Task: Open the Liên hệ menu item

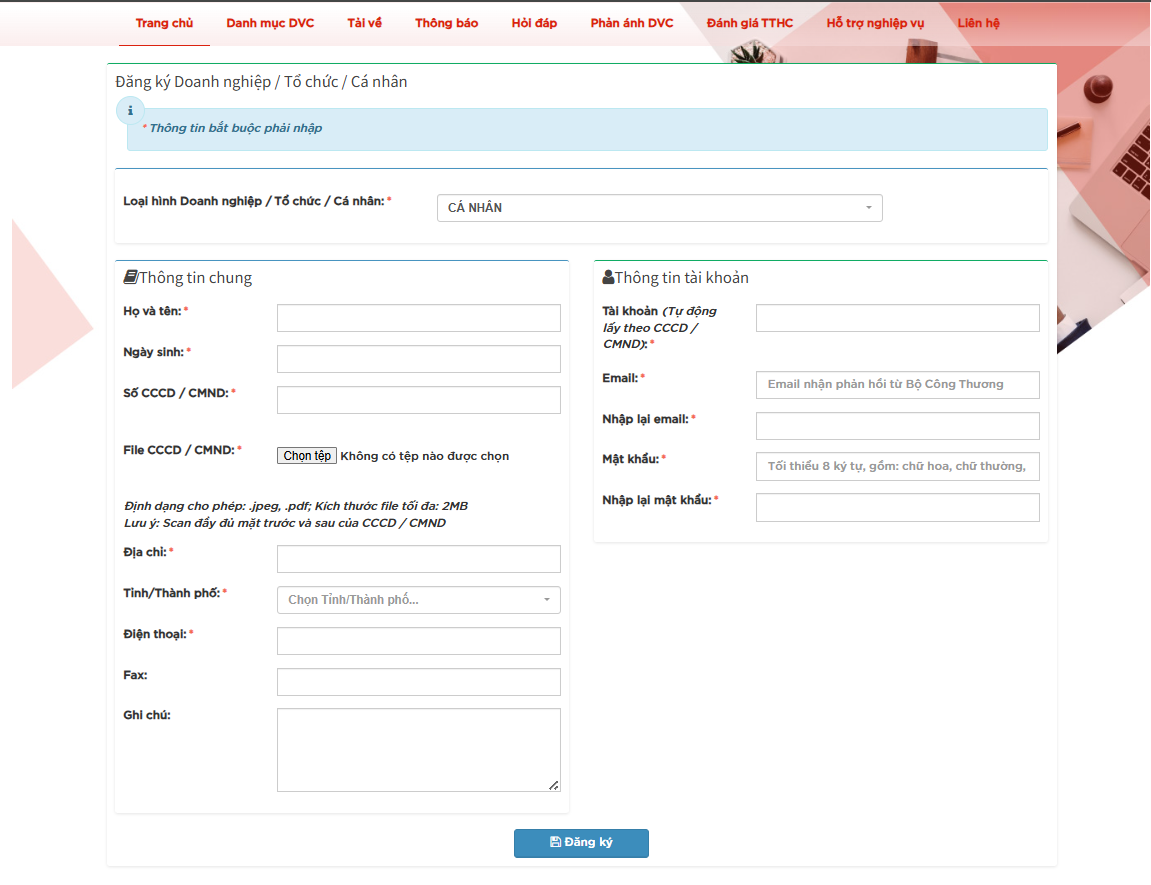Action: point(977,23)
